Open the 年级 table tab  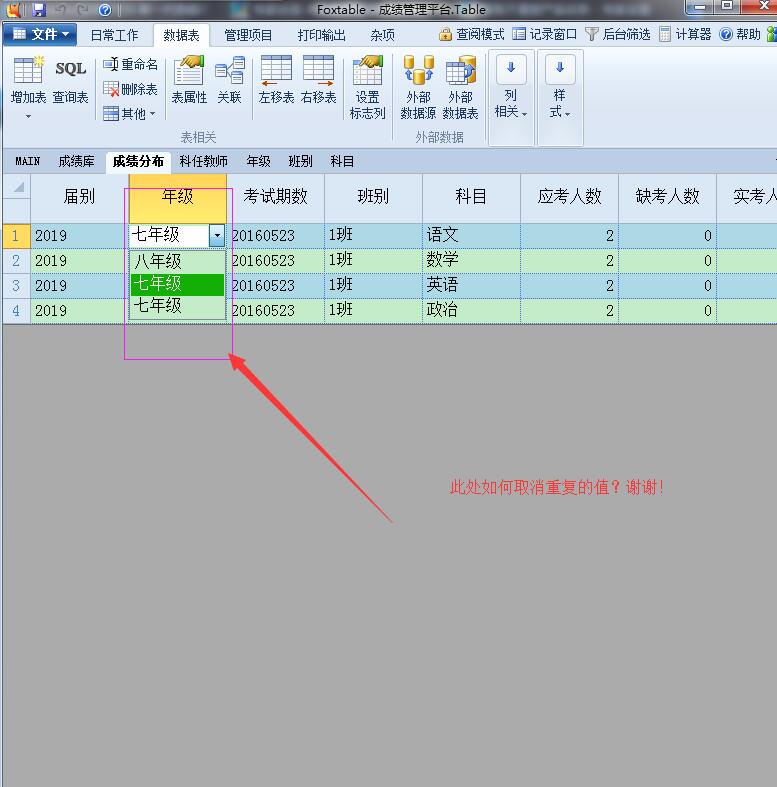coord(258,162)
